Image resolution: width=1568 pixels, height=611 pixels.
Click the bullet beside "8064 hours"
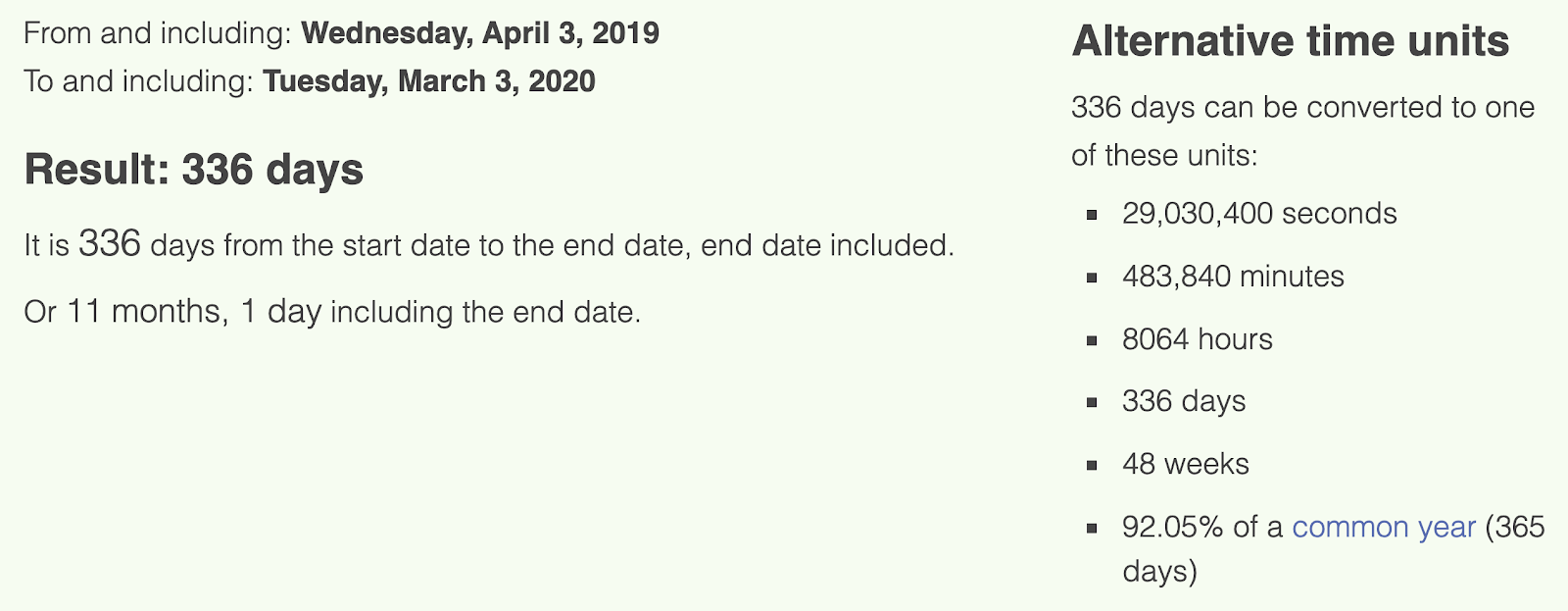[1092, 340]
